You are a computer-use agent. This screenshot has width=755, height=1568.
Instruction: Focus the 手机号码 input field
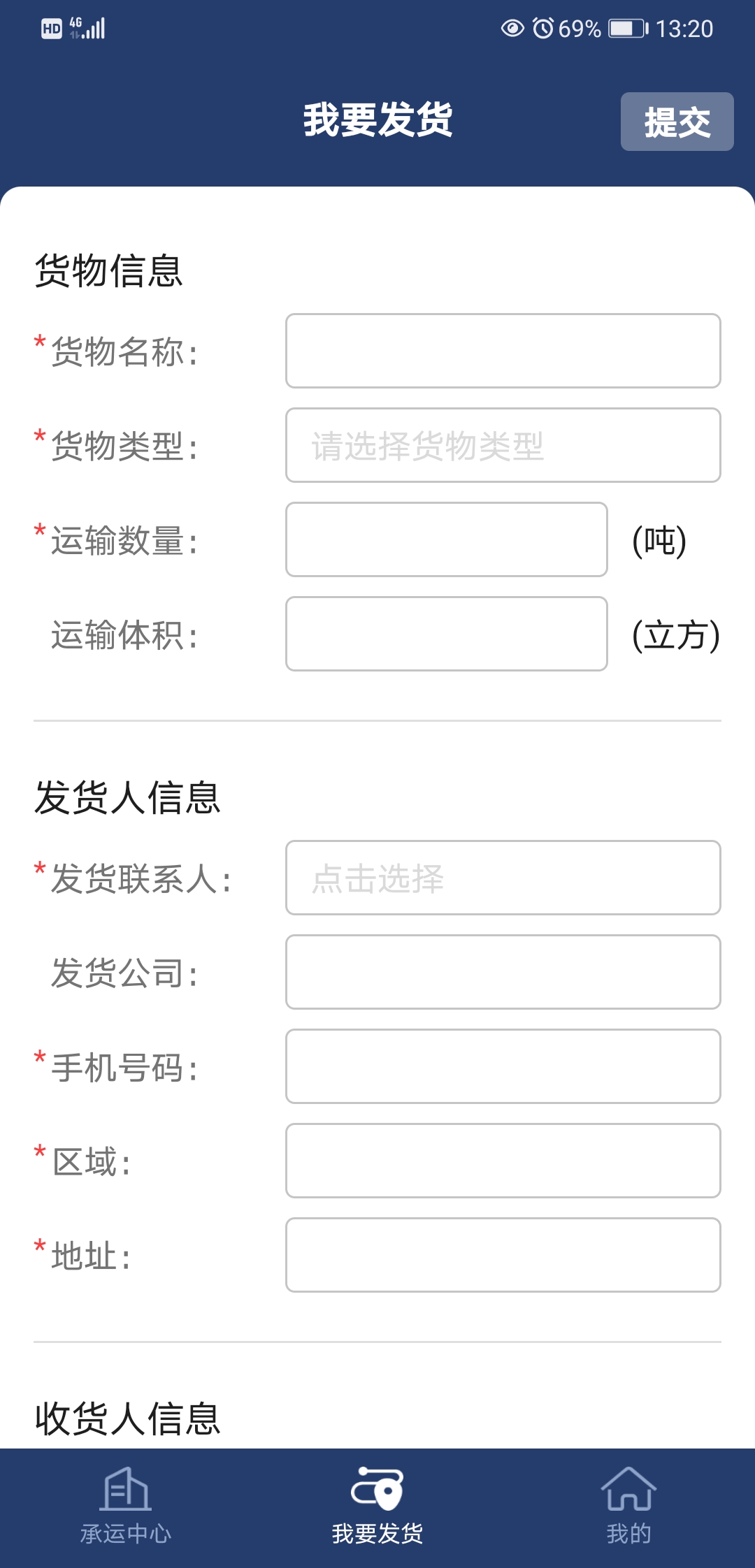(503, 1066)
